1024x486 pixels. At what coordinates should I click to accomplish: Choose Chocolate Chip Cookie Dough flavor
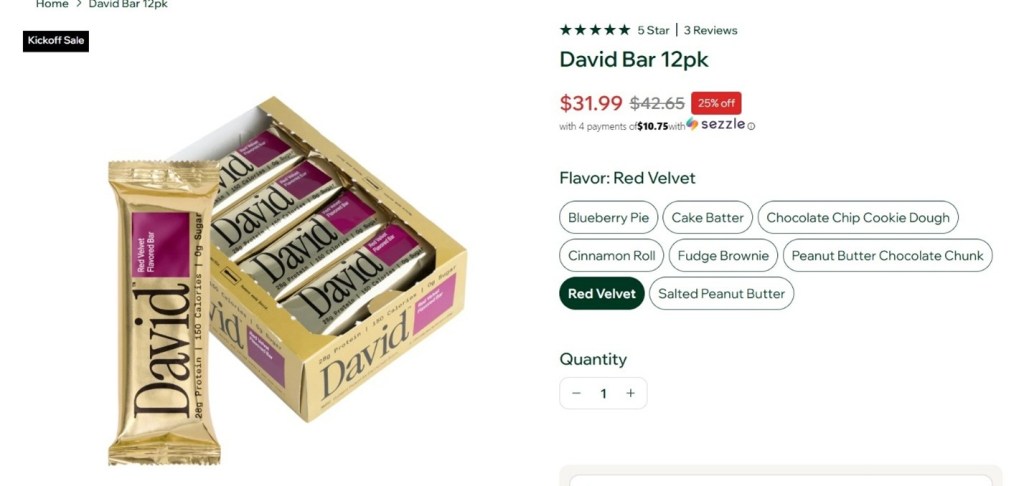pyautogui.click(x=858, y=218)
